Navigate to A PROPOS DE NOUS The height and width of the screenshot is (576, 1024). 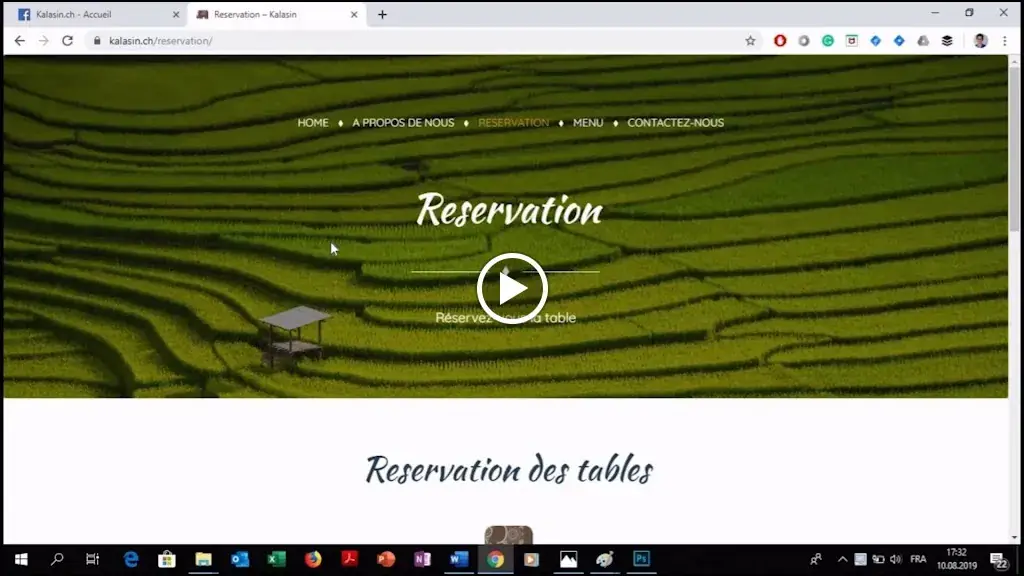[401, 122]
